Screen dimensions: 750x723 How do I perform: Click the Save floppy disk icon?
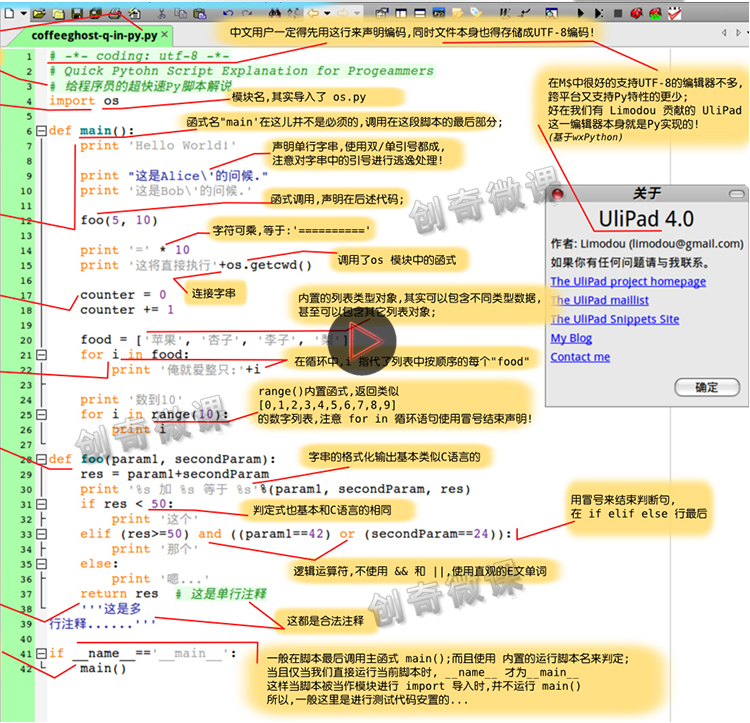(77, 13)
